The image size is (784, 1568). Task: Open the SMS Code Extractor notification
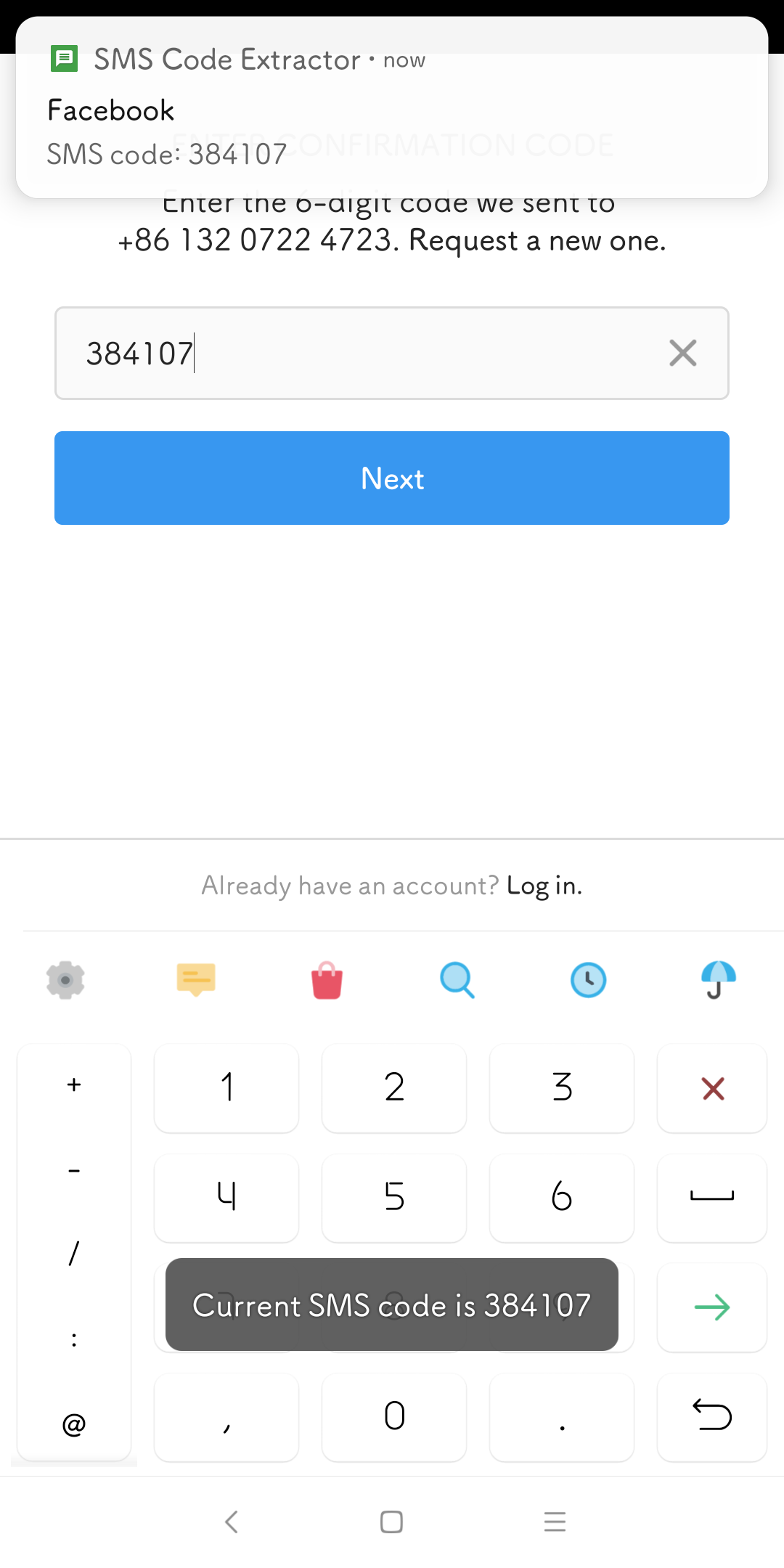tap(392, 107)
